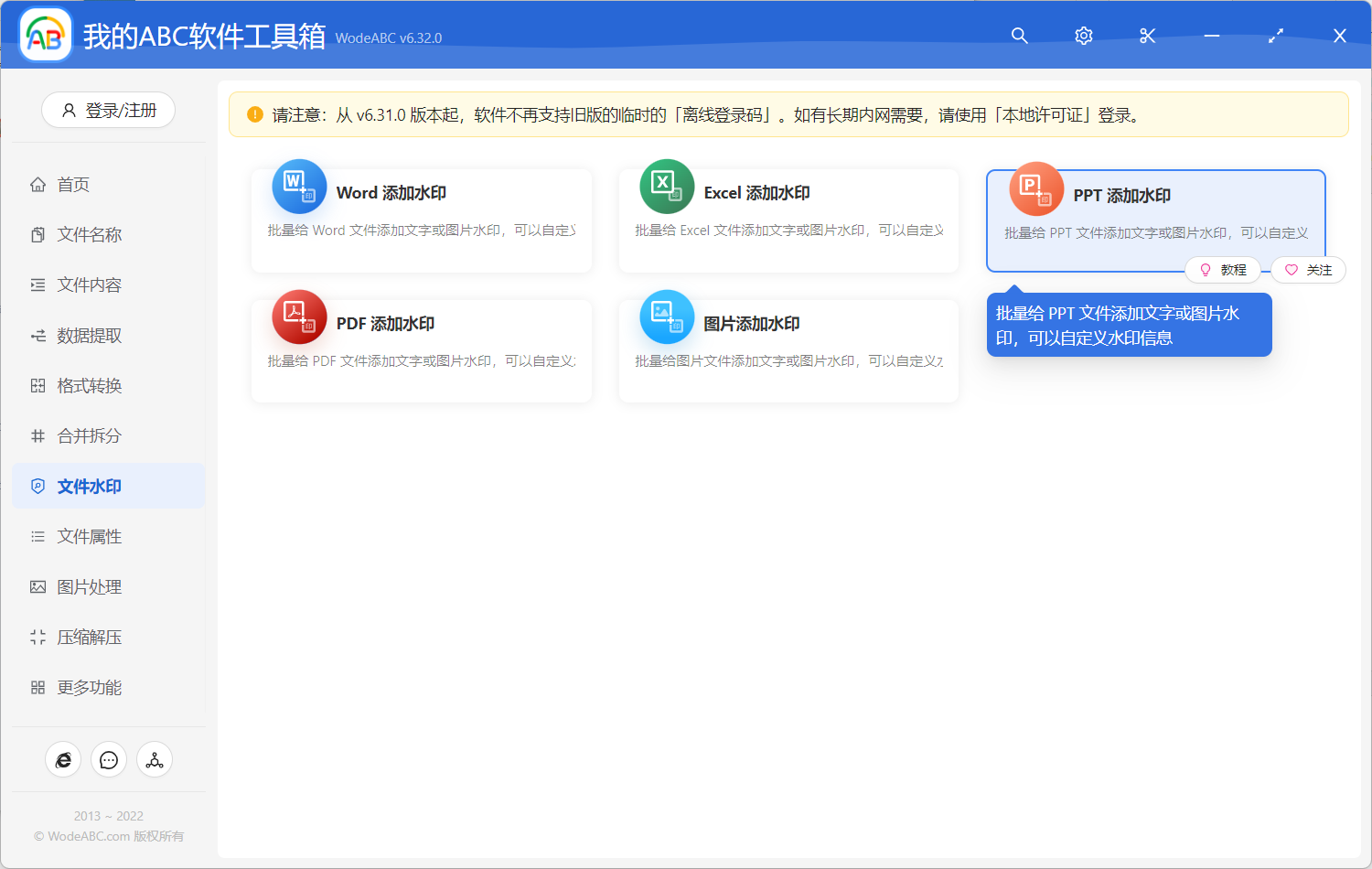Screen dimensions: 1372x869
Task: Open the settings gear in the title bar
Action: click(x=1083, y=36)
